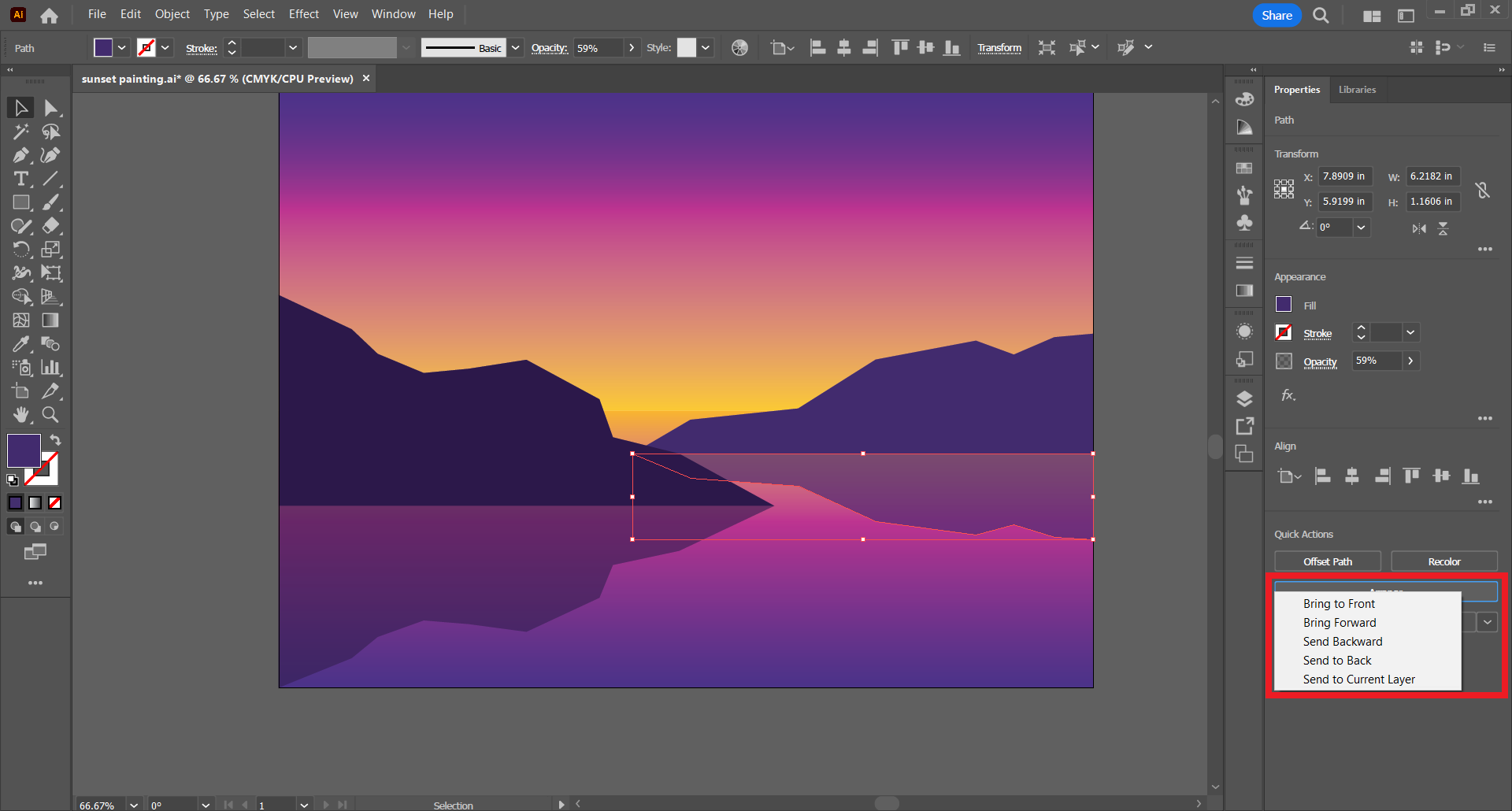Select the Pen tool
1512x811 pixels.
[x=20, y=155]
